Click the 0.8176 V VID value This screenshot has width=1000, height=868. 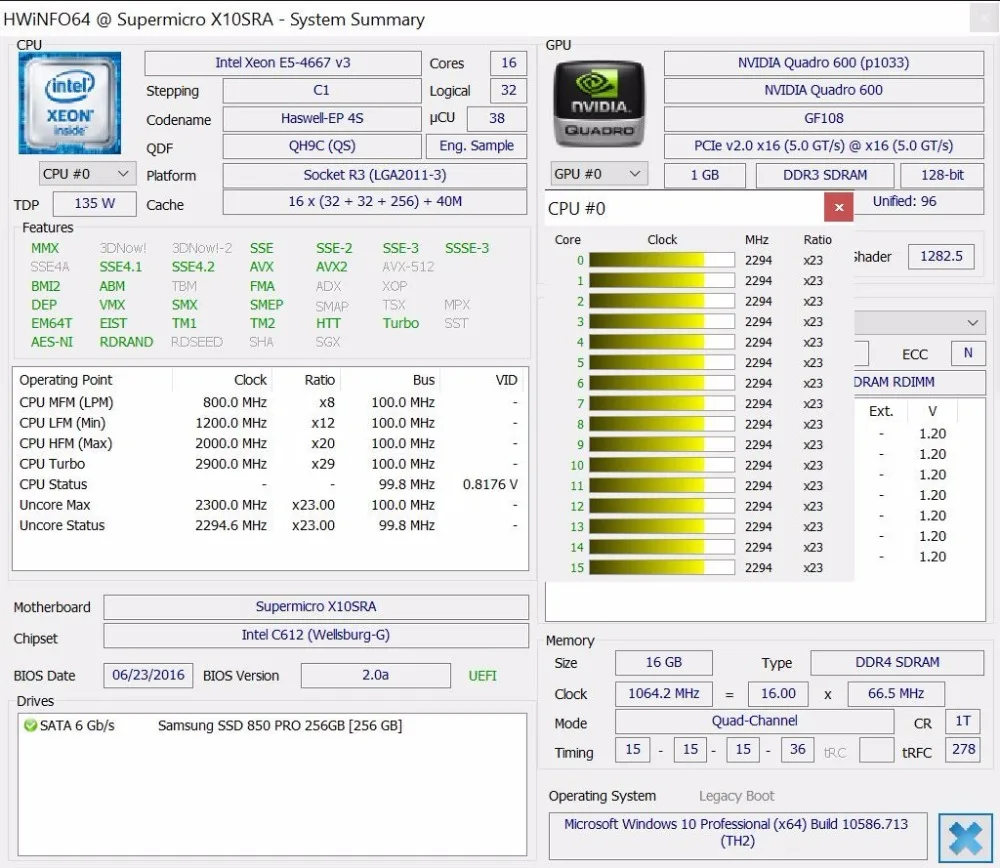click(x=490, y=485)
